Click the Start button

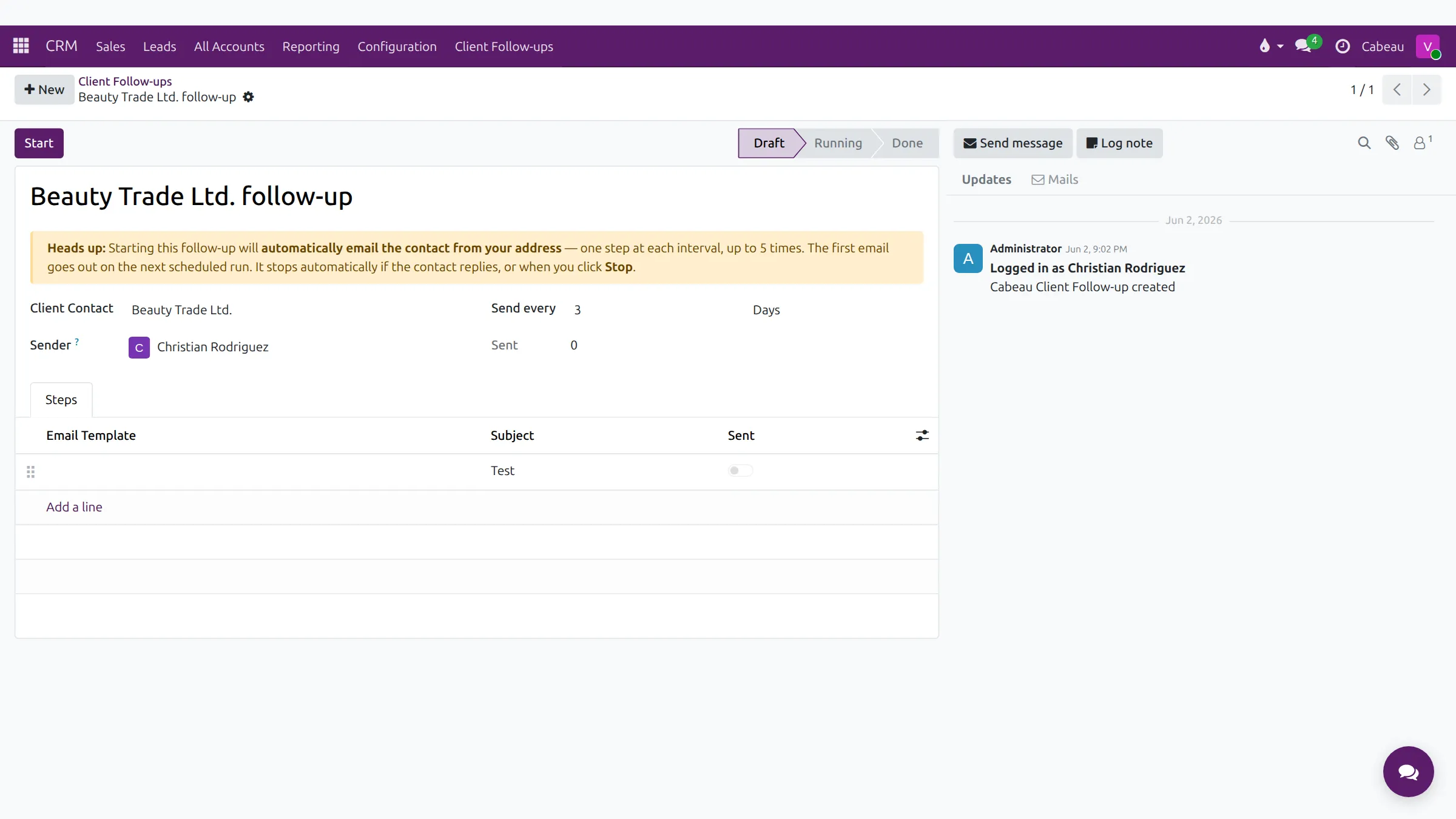pos(39,143)
